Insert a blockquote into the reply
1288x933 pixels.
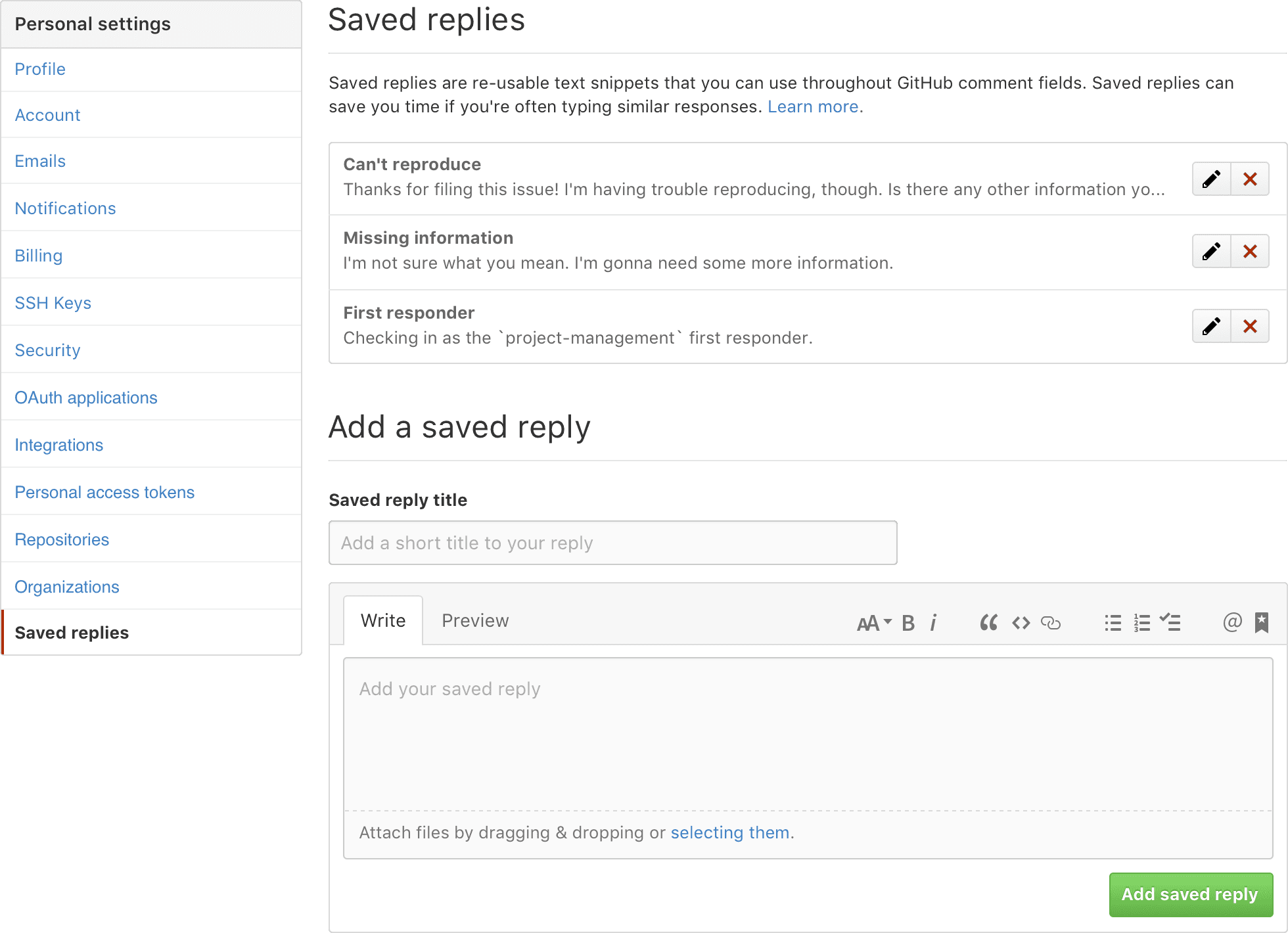[988, 622]
